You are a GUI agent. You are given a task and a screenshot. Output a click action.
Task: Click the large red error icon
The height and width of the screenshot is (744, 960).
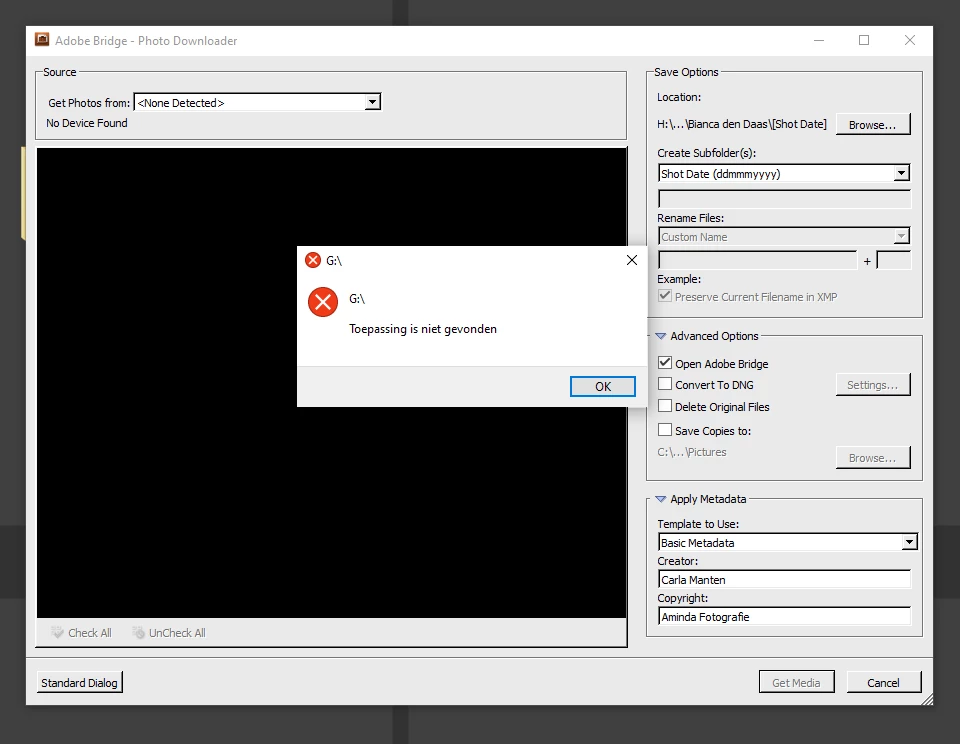point(323,302)
